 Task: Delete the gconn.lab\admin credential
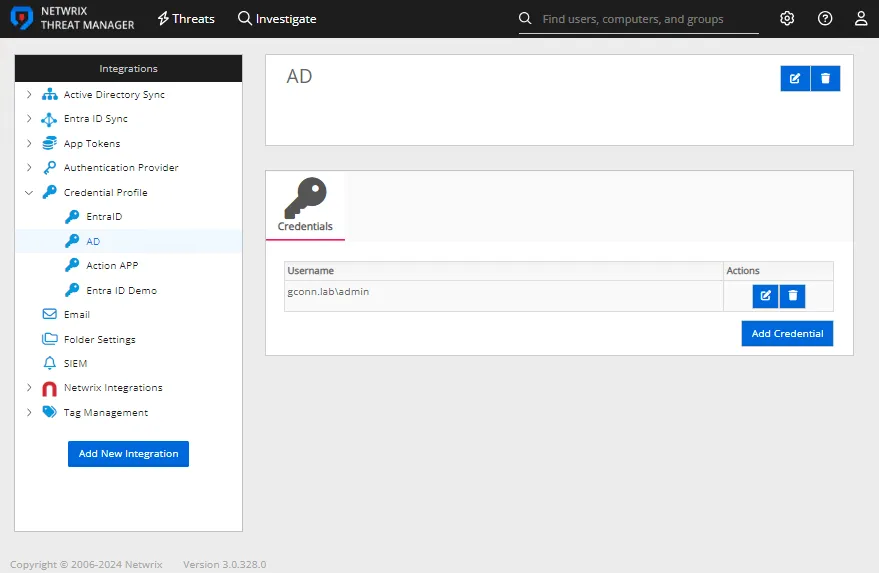[793, 295]
